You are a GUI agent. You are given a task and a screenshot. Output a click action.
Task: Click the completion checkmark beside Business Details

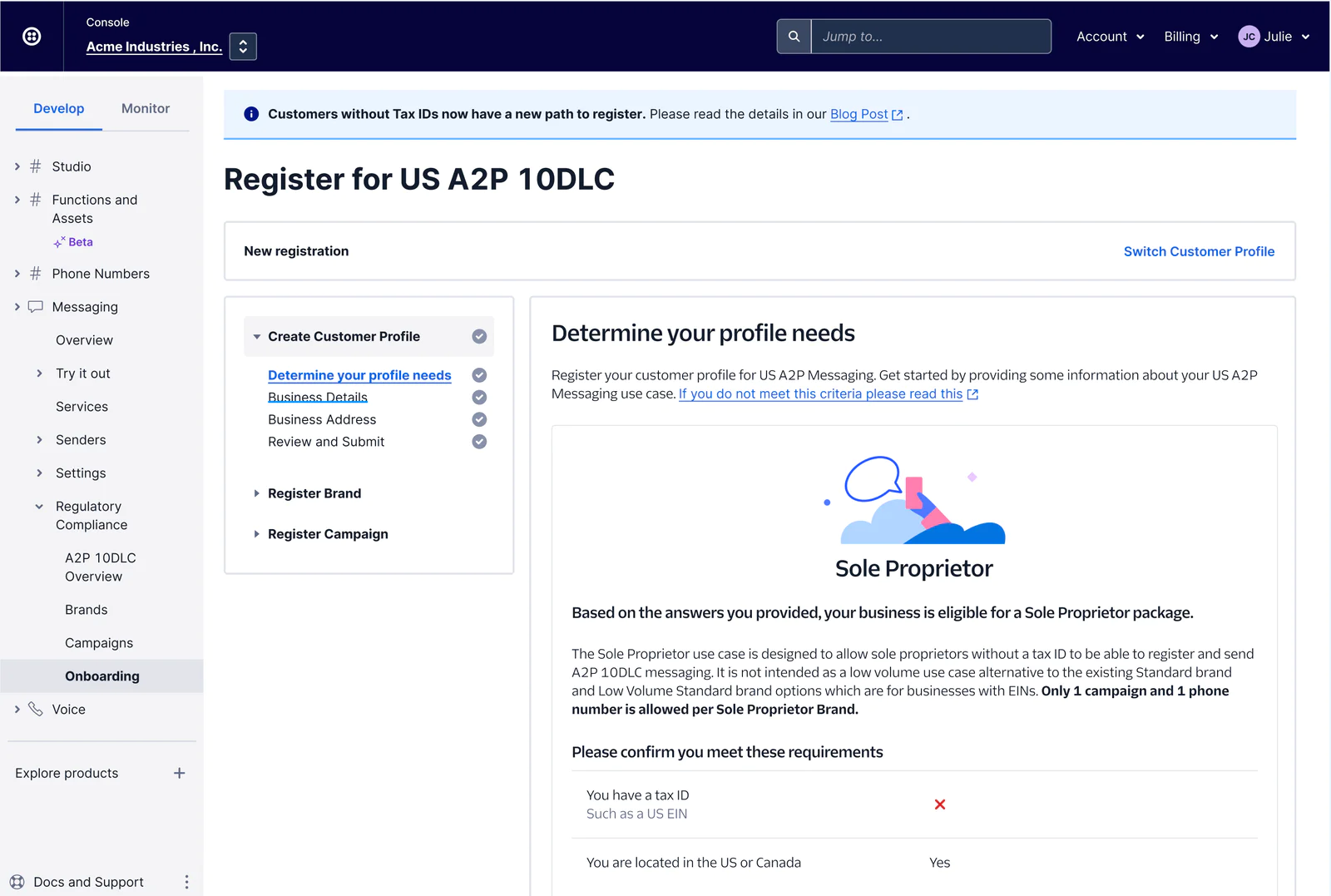click(479, 397)
